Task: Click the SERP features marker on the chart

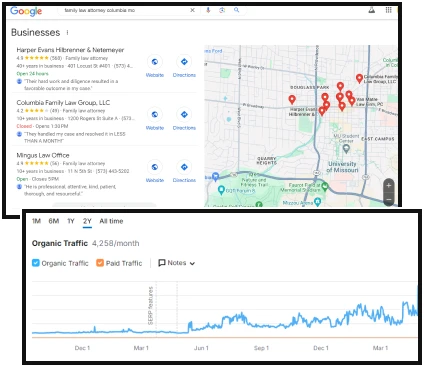Action: click(150, 305)
